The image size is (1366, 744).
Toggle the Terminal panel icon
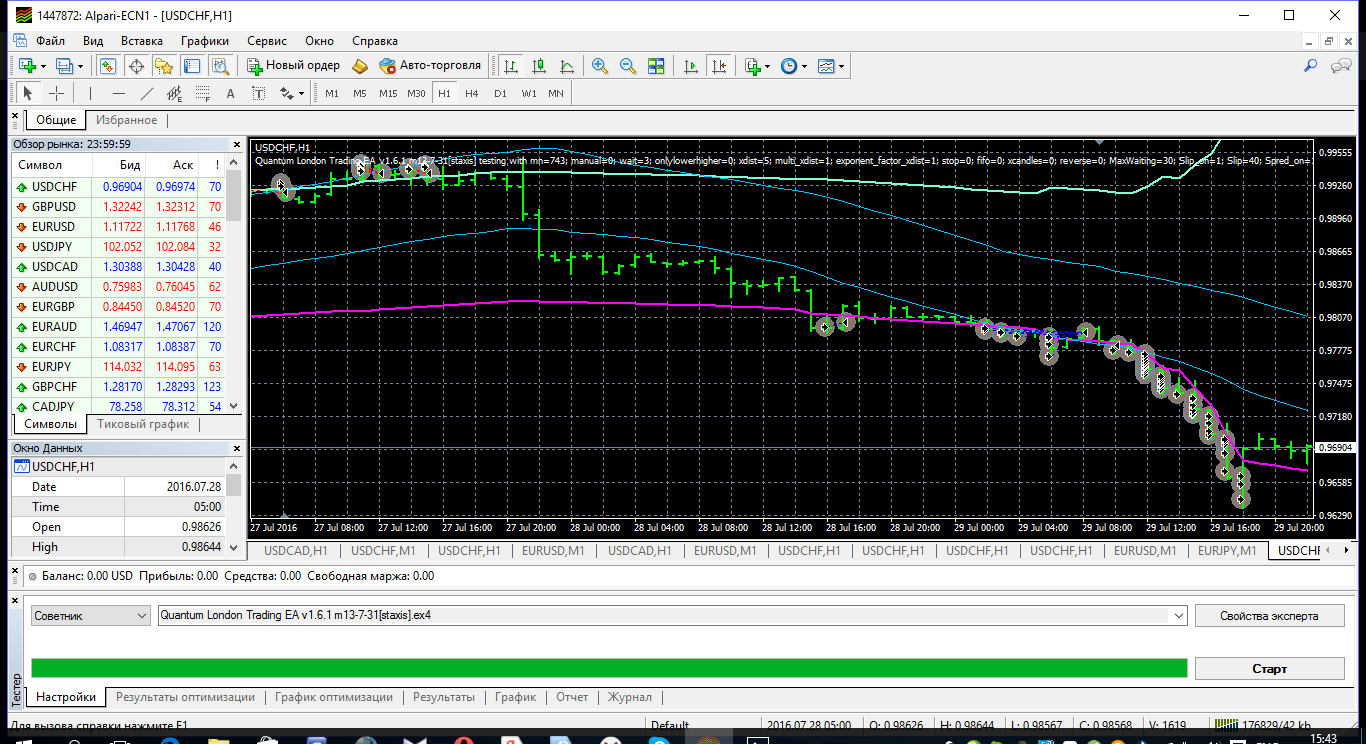[192, 66]
